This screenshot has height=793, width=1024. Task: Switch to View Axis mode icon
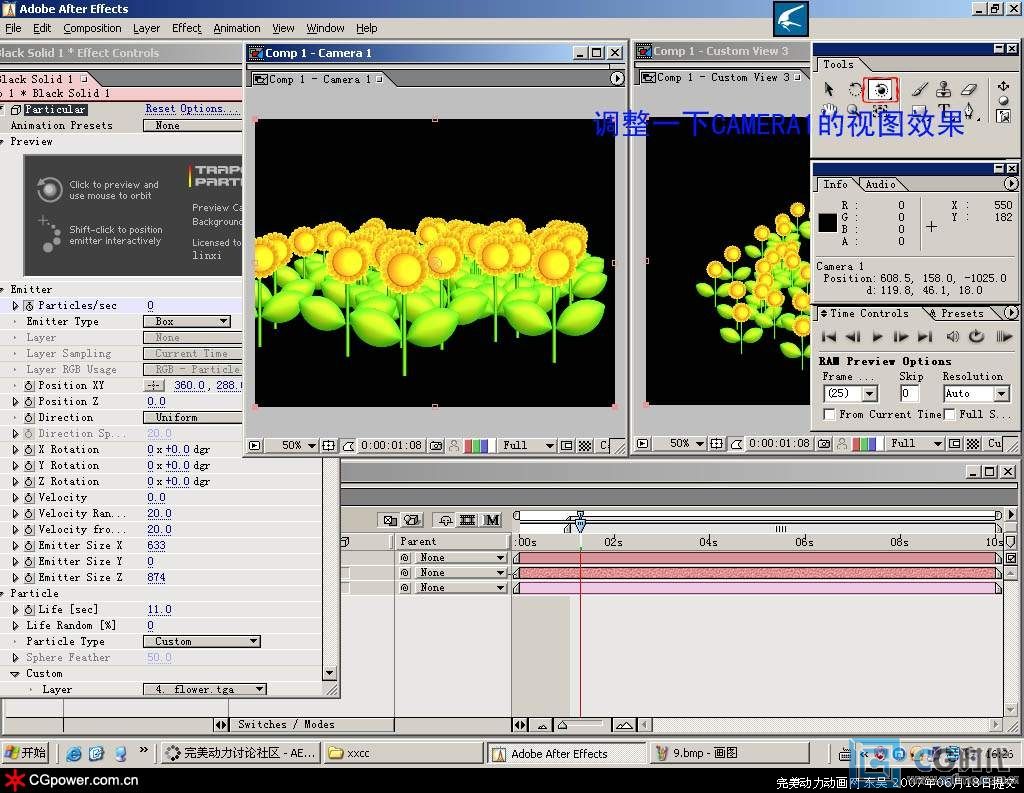pos(1004,116)
